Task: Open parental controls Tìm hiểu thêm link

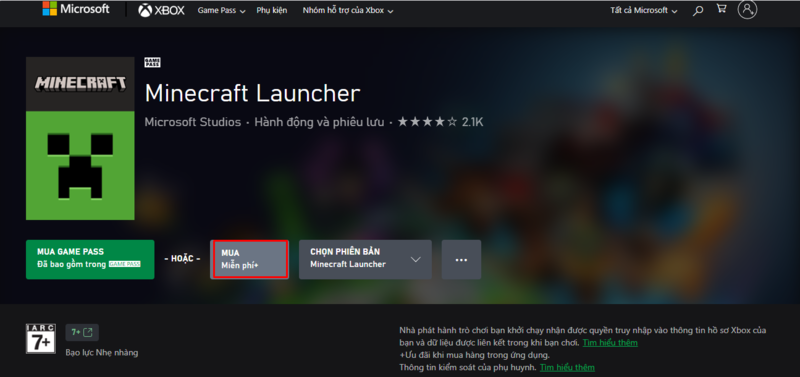Action: 567,367
